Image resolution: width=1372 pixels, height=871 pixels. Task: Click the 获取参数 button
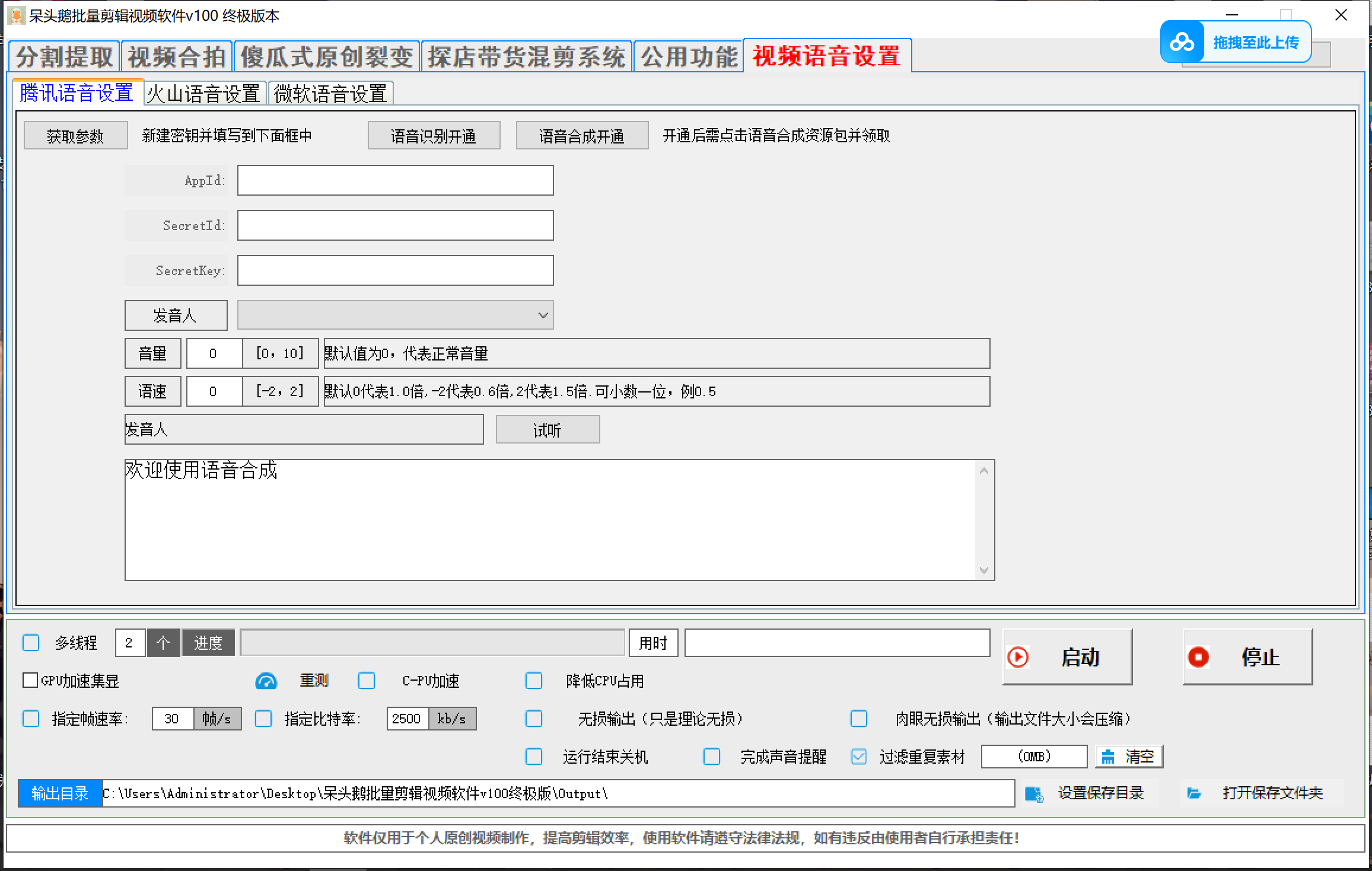(75, 136)
